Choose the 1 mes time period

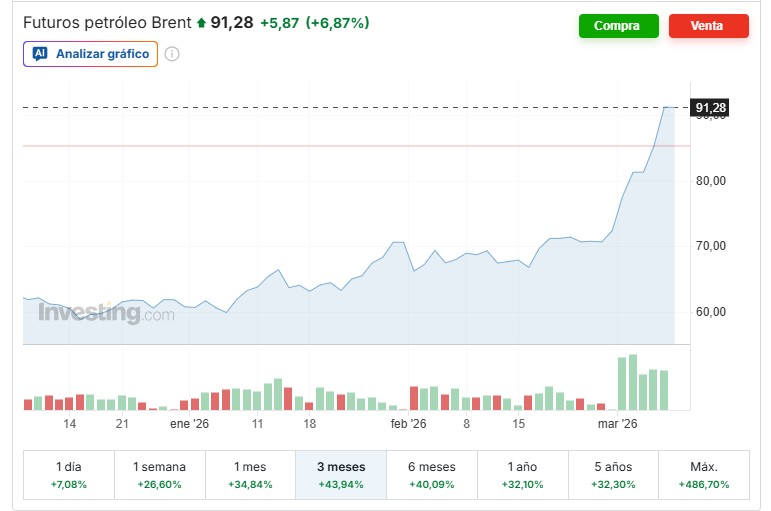(x=250, y=474)
